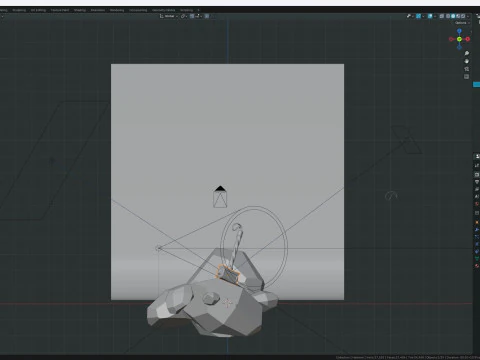The height and width of the screenshot is (360, 480).
Task: Toggle perspective/orthographic view button
Action: pyautogui.click(x=467, y=77)
